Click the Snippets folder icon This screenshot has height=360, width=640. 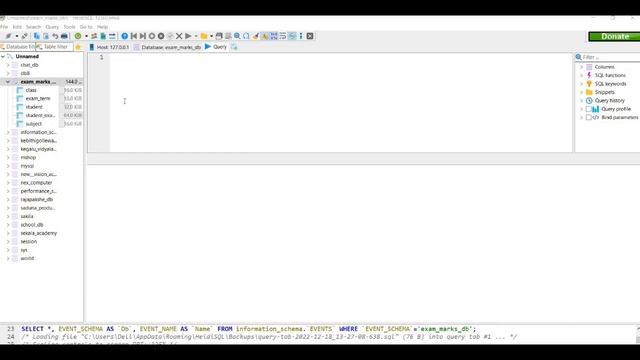[x=589, y=92]
